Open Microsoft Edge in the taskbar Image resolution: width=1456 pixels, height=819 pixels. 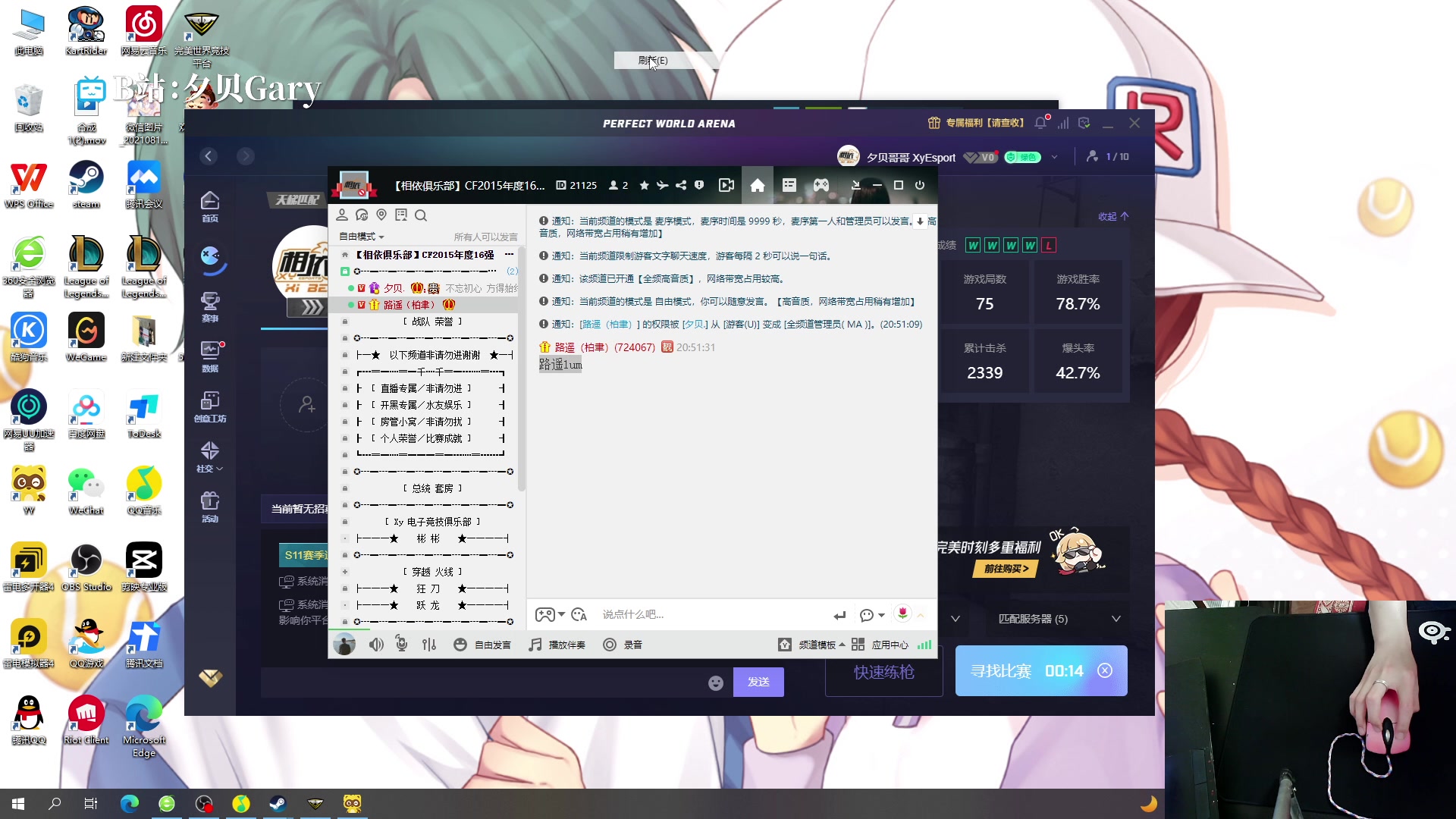tap(130, 803)
